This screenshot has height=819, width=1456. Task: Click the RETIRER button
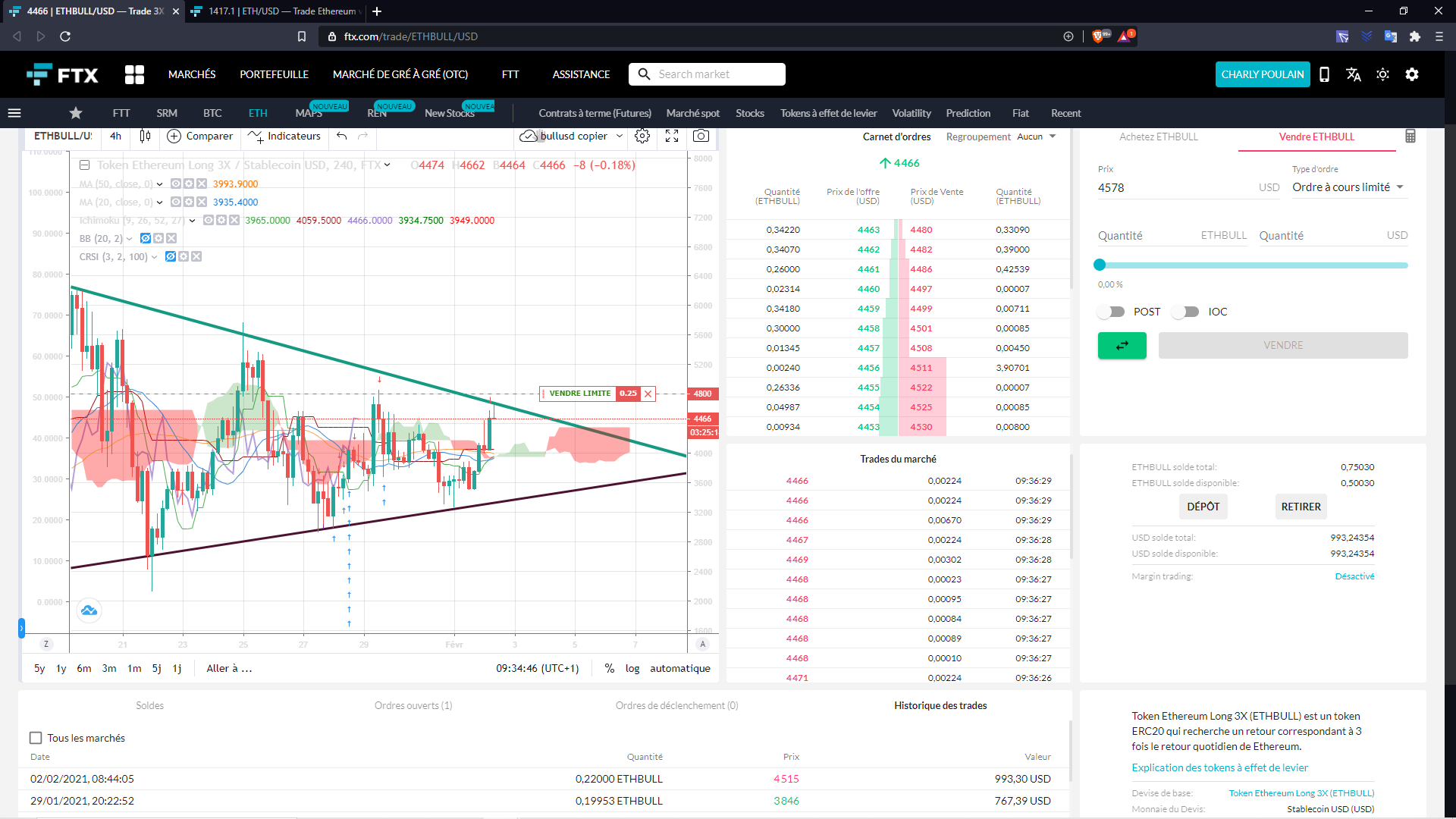1301,507
